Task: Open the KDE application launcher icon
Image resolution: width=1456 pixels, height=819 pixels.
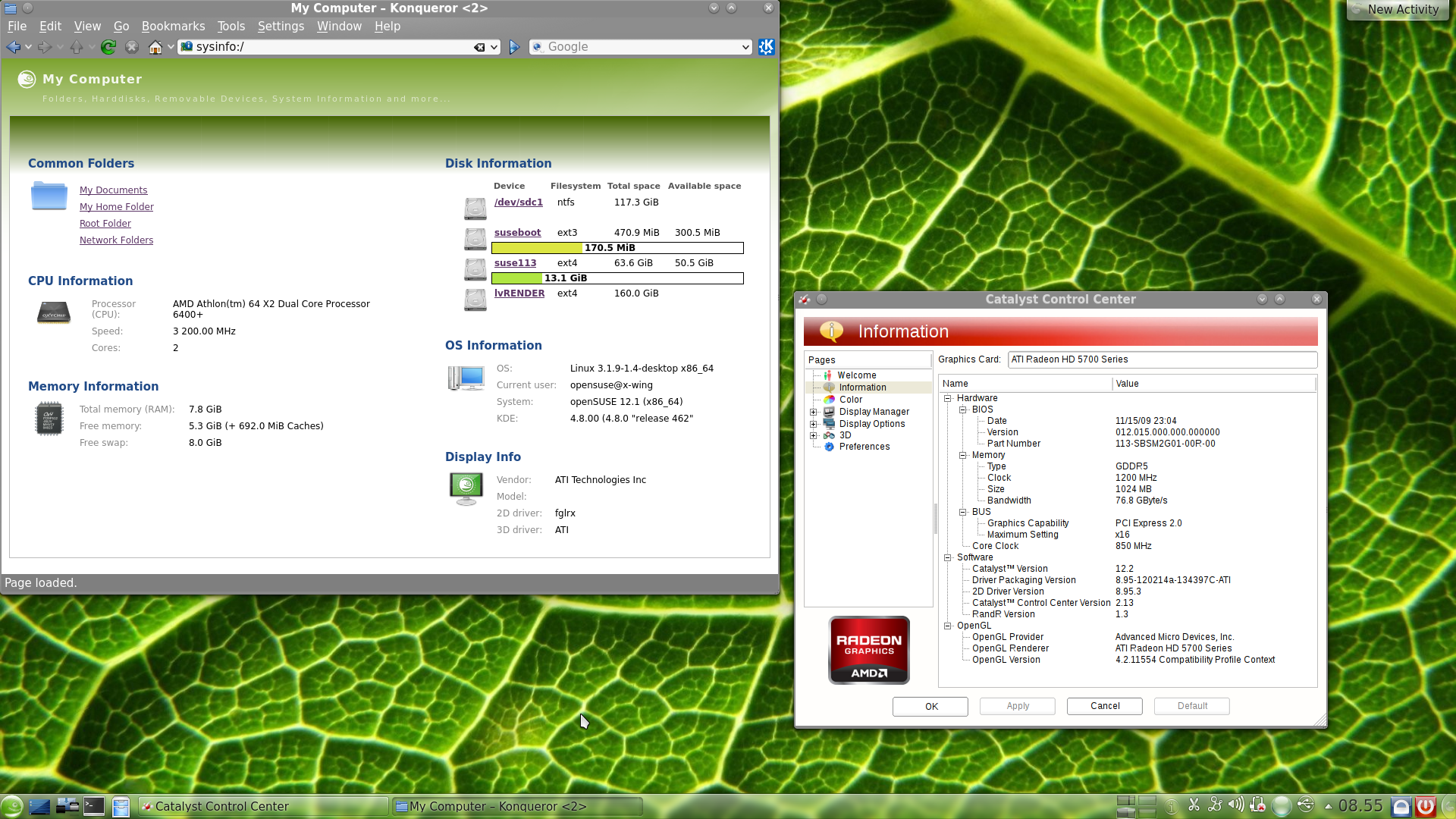Action: click(11, 806)
